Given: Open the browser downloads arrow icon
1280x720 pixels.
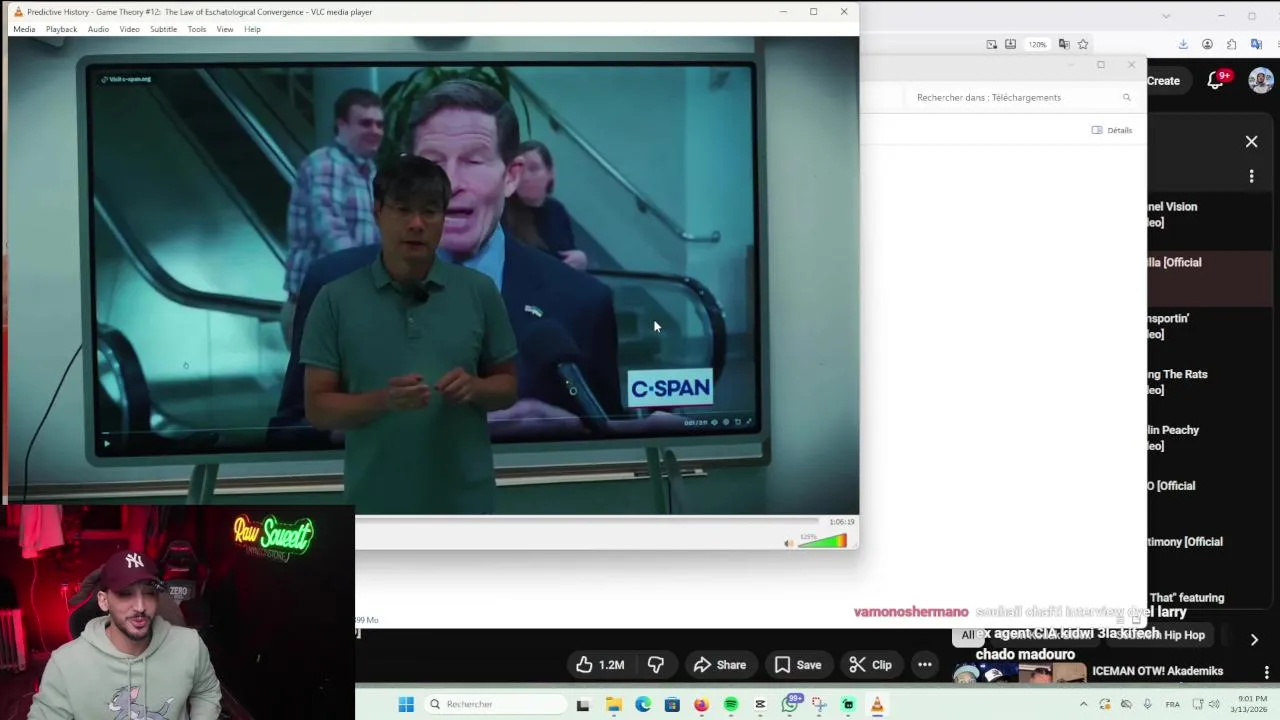Looking at the screenshot, I should (x=1184, y=44).
